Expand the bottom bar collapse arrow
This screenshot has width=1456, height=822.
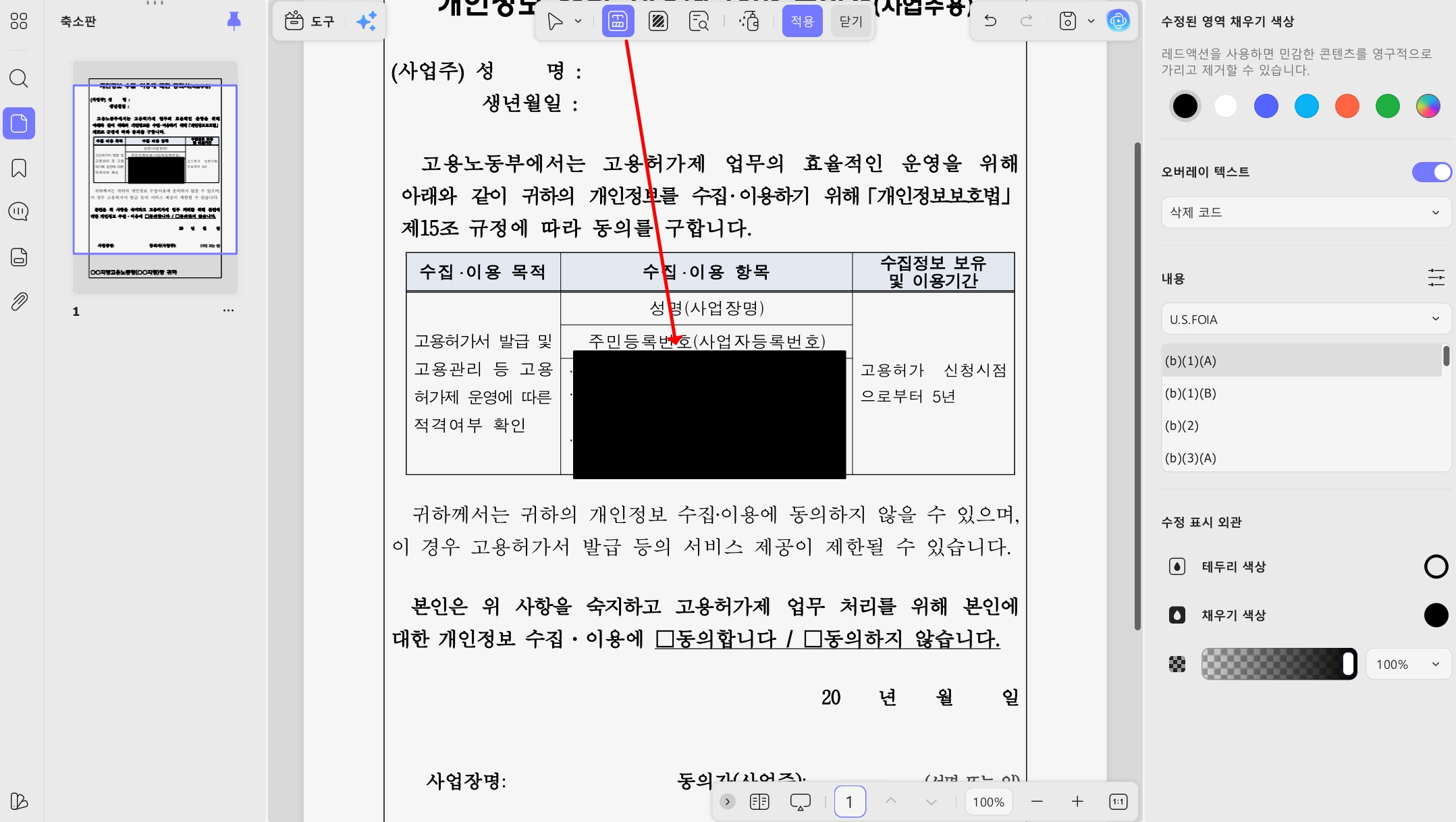727,802
